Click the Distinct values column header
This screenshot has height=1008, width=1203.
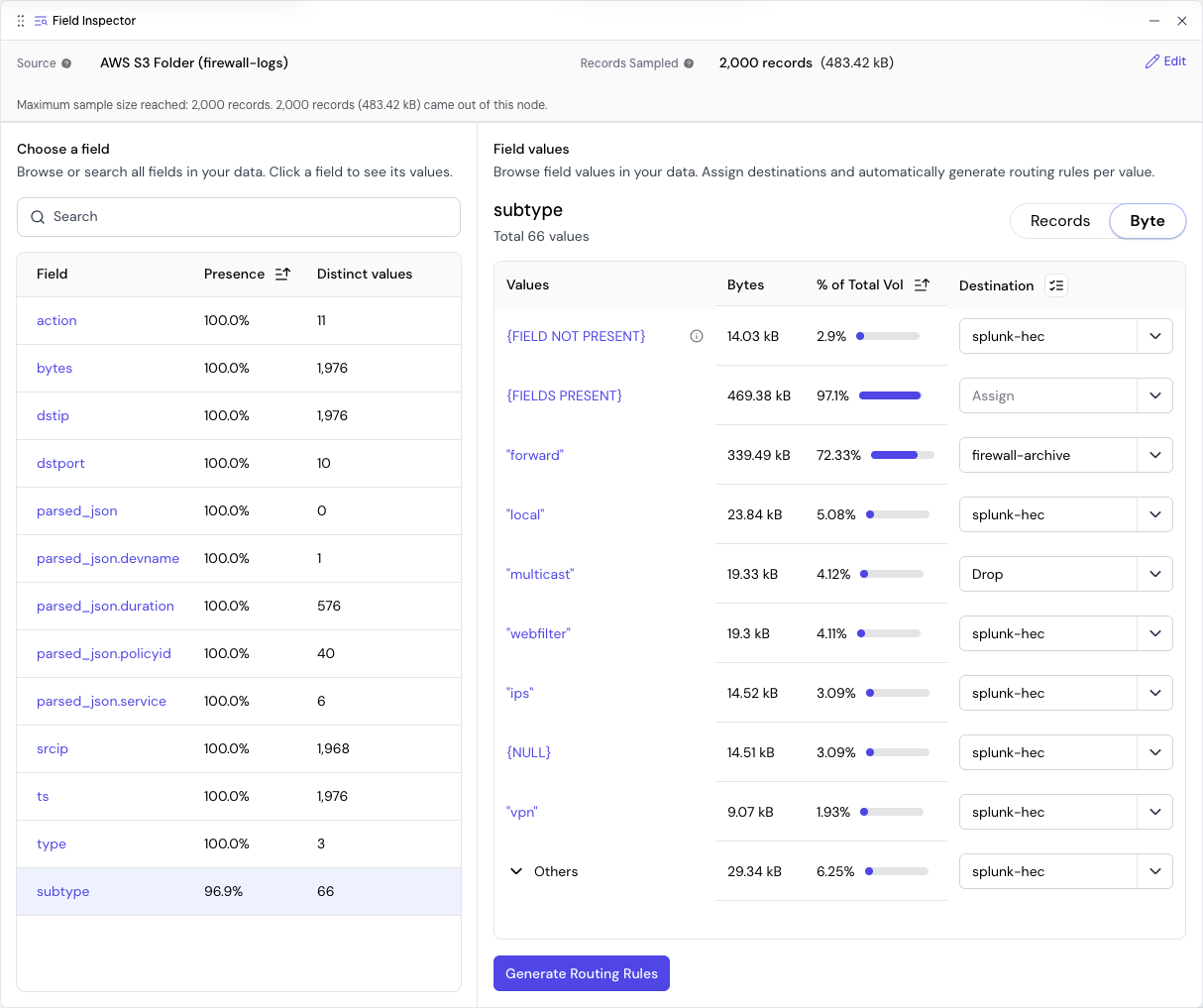[x=365, y=274]
